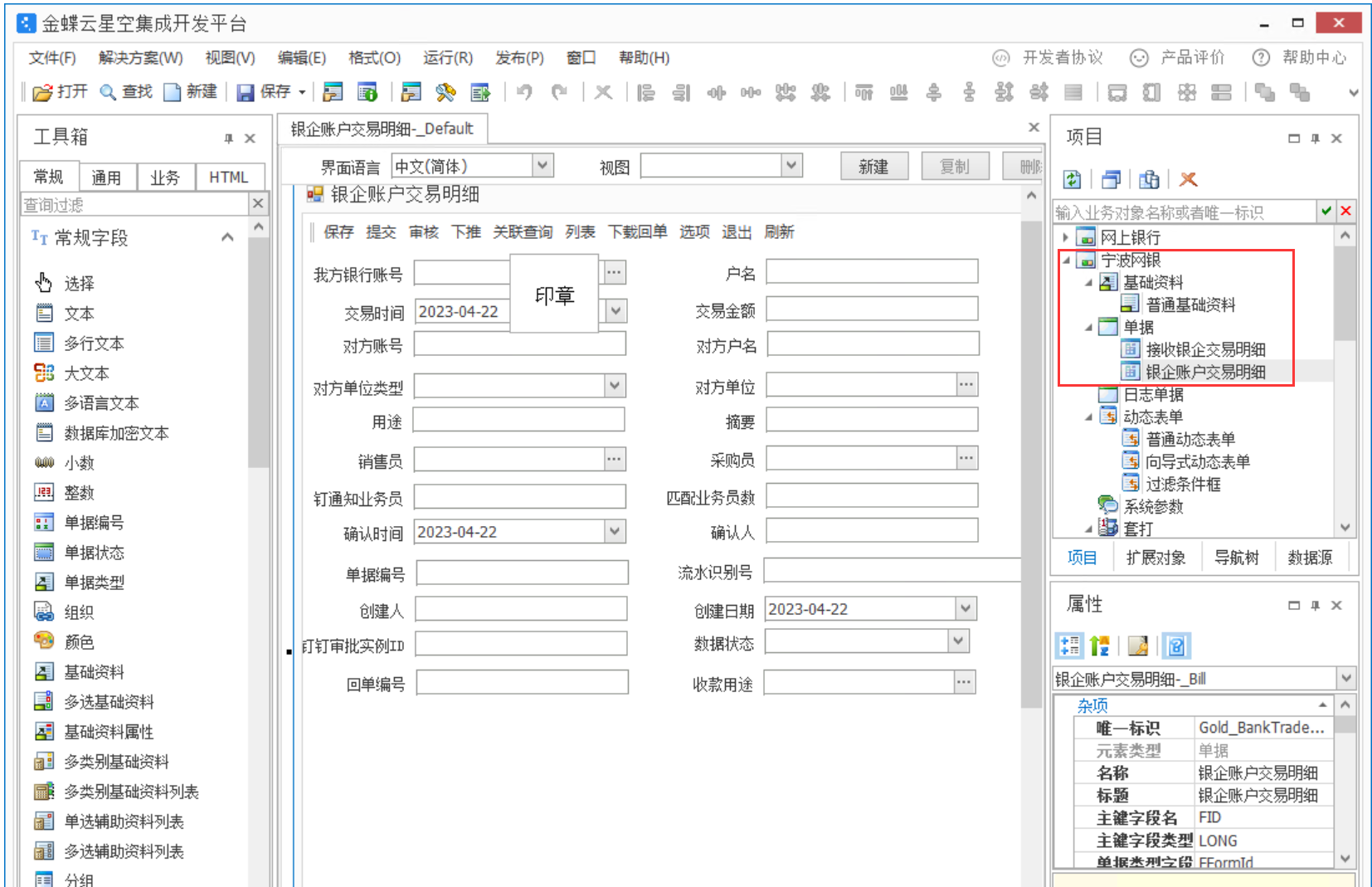Switch to the 通用 toolbox tab
The image size is (1372, 887).
point(106,177)
